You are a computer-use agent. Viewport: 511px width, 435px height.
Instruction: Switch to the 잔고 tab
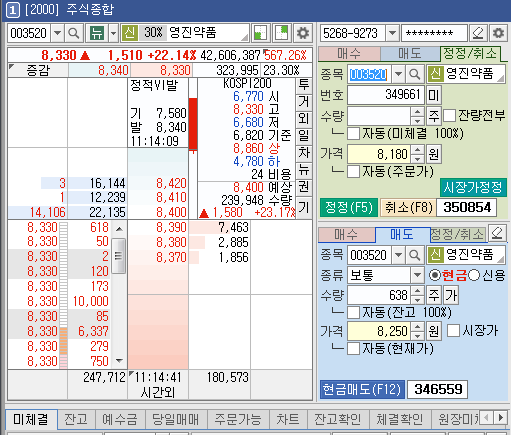pyautogui.click(x=76, y=419)
